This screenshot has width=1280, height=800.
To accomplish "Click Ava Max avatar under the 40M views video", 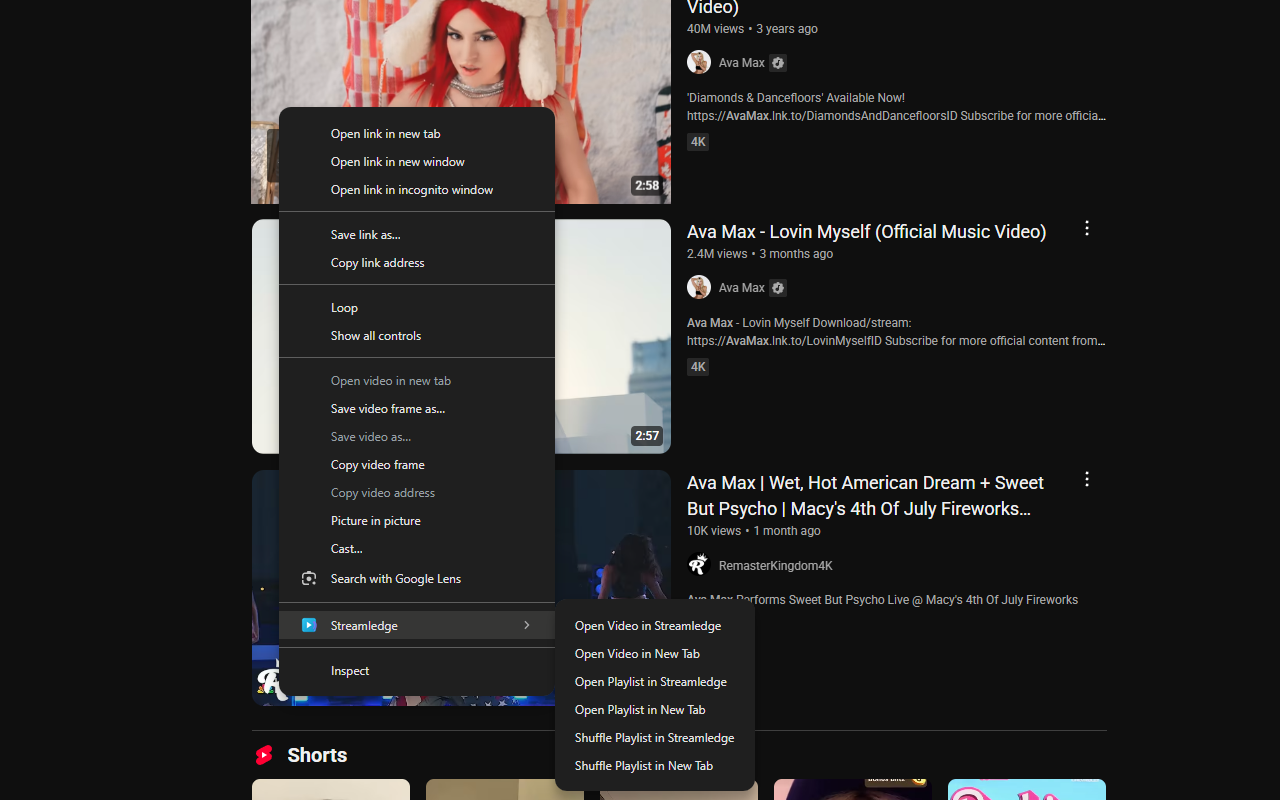I will pyautogui.click(x=699, y=63).
